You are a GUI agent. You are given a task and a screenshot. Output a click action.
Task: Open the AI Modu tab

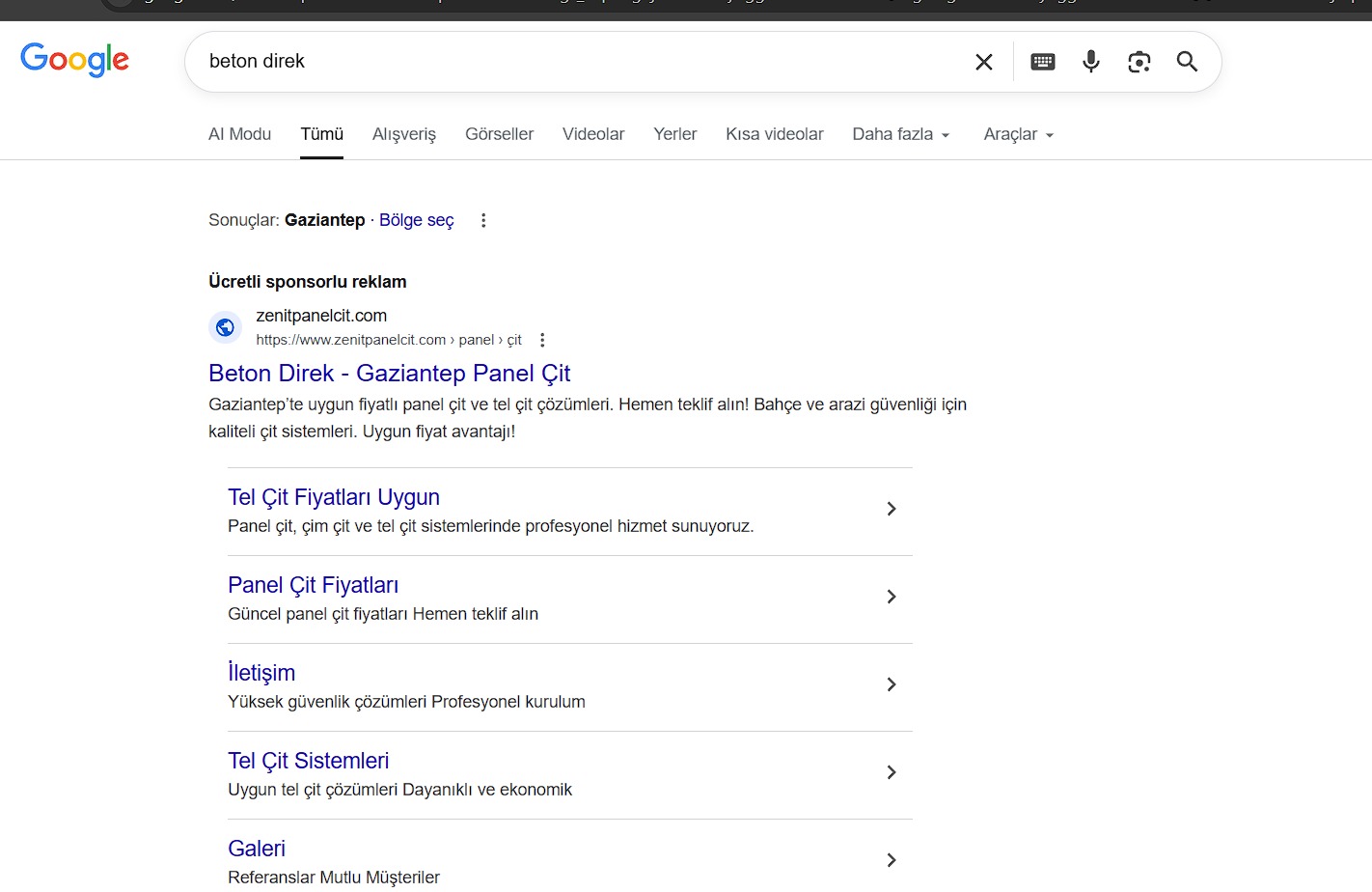click(x=239, y=134)
